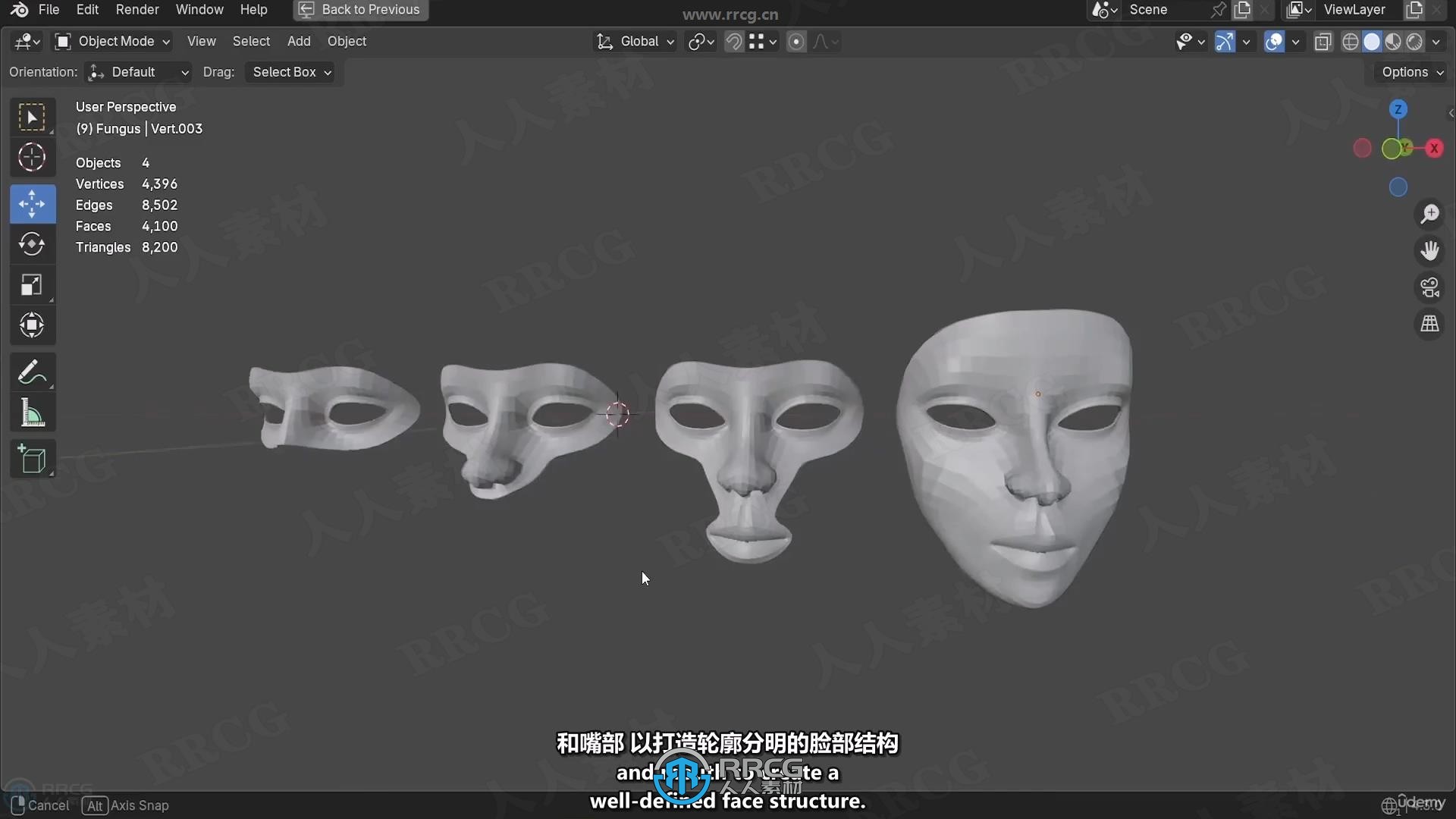Open overlays options dropdown arrow
Viewport: 1456px width, 819px height.
(1296, 42)
